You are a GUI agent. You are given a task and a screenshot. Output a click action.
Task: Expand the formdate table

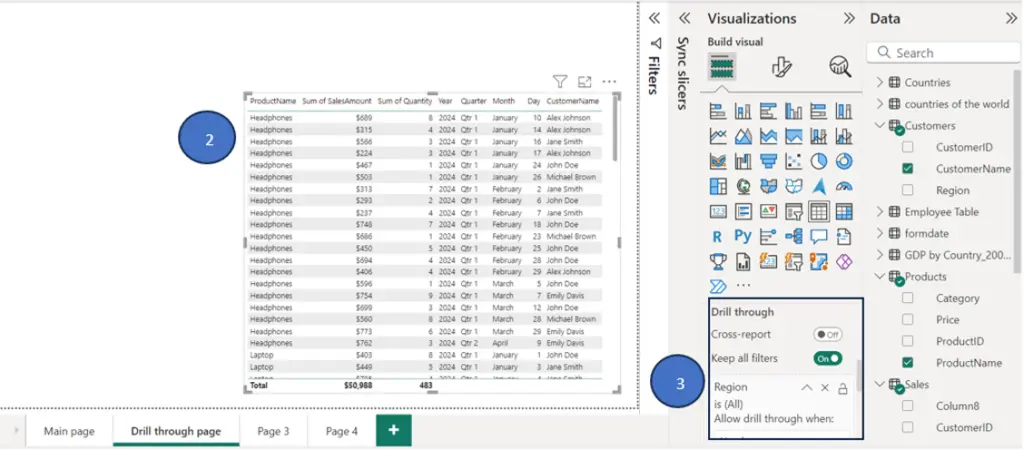(x=879, y=233)
